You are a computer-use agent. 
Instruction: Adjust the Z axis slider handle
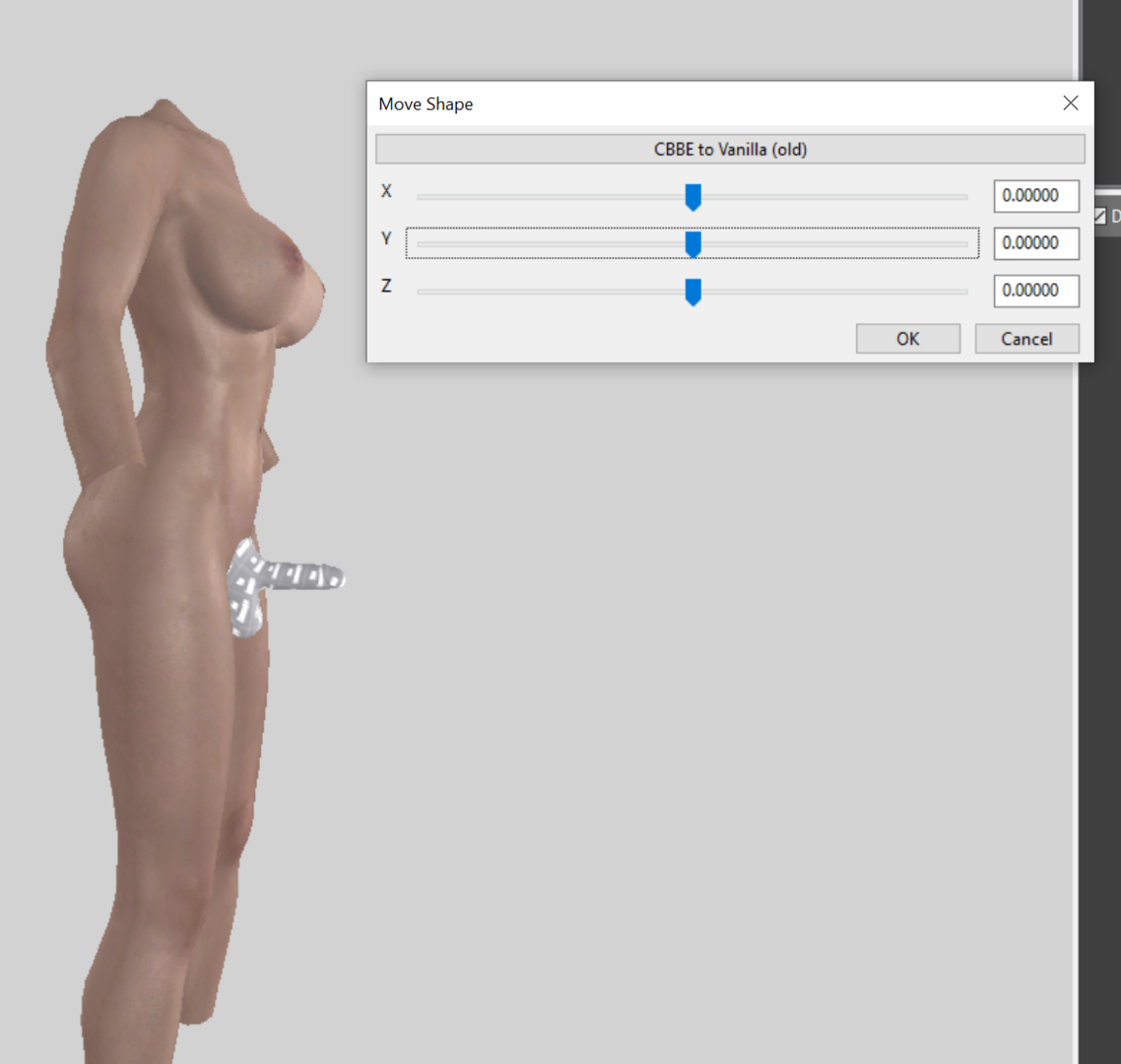point(692,292)
